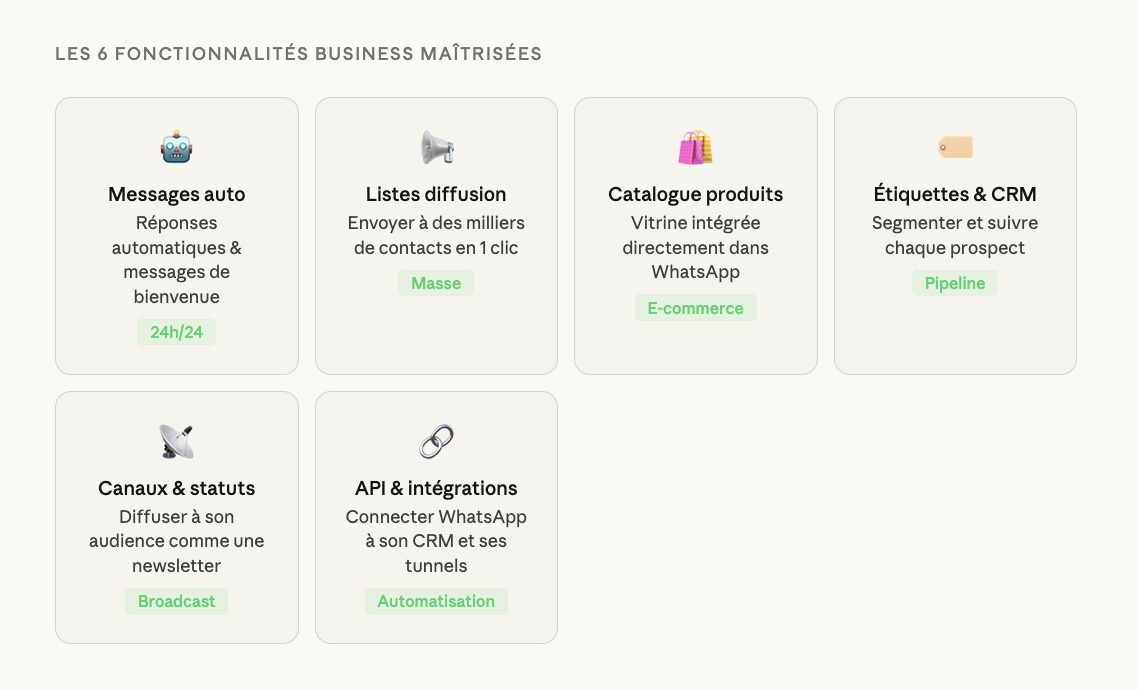Click the Pipeline tag
Image resolution: width=1138 pixels, height=690 pixels.
(x=955, y=283)
